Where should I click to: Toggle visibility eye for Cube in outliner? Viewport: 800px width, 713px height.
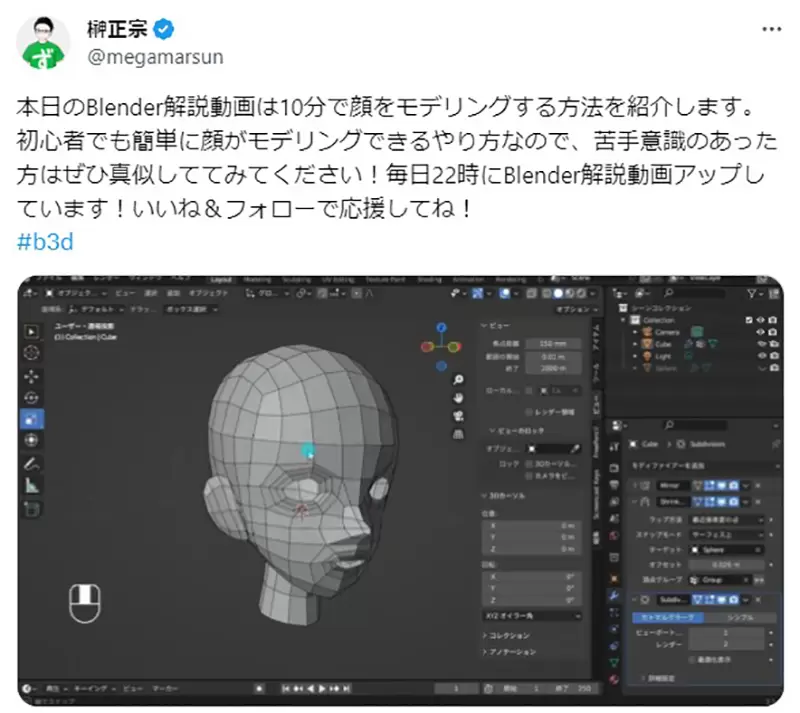[762, 344]
